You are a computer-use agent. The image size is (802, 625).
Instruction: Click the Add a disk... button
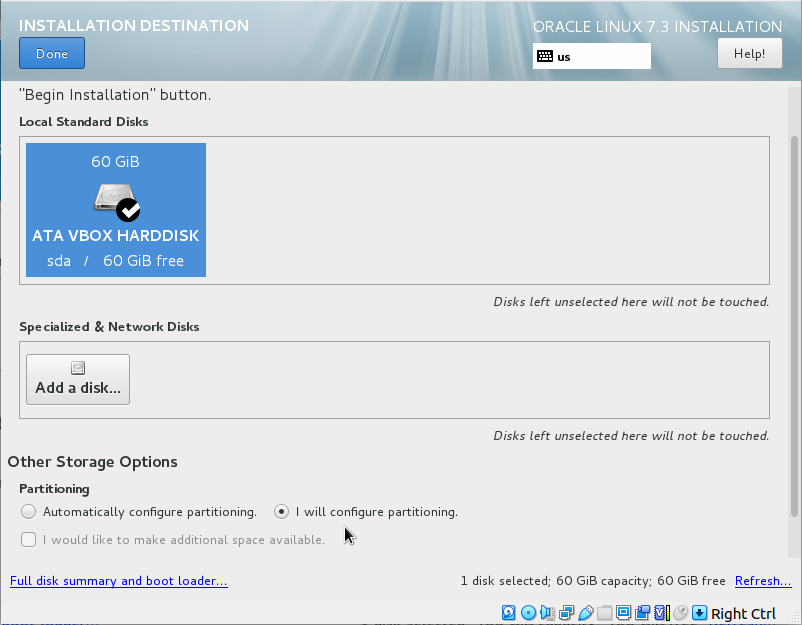[x=78, y=380]
